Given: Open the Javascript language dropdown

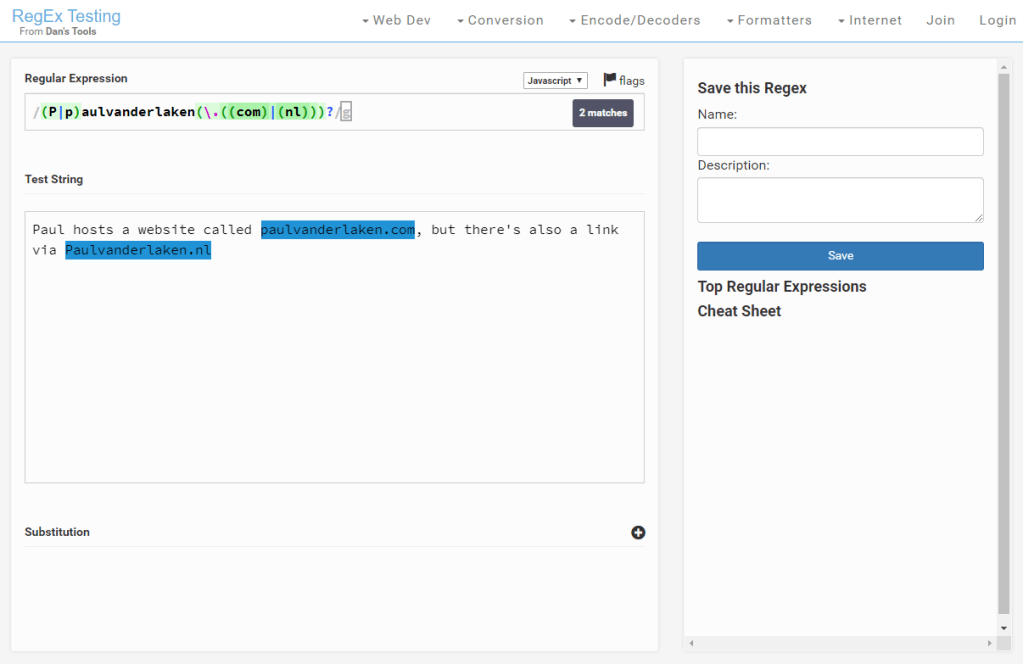Looking at the screenshot, I should [x=555, y=81].
